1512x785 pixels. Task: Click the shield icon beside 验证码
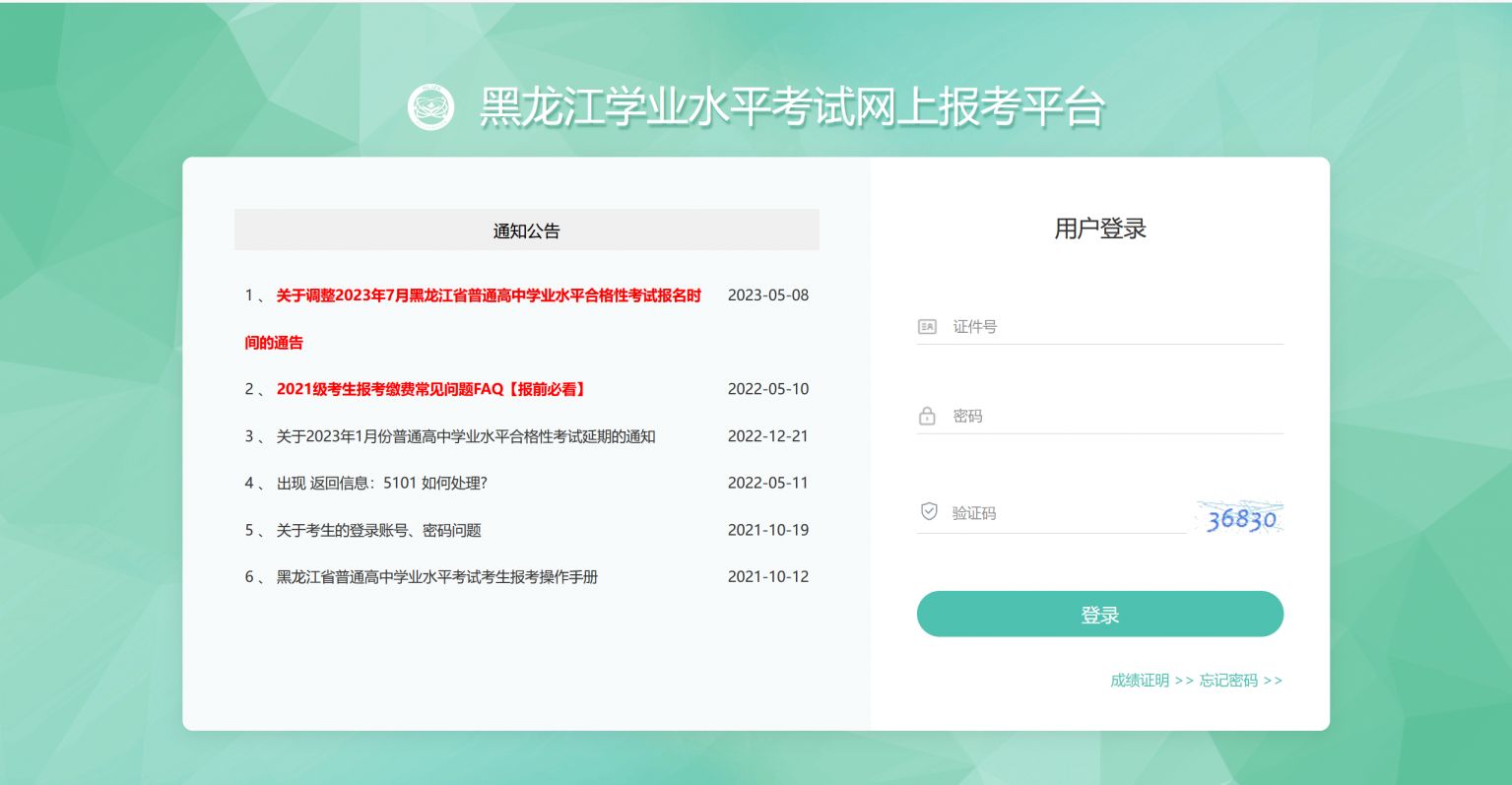[928, 512]
